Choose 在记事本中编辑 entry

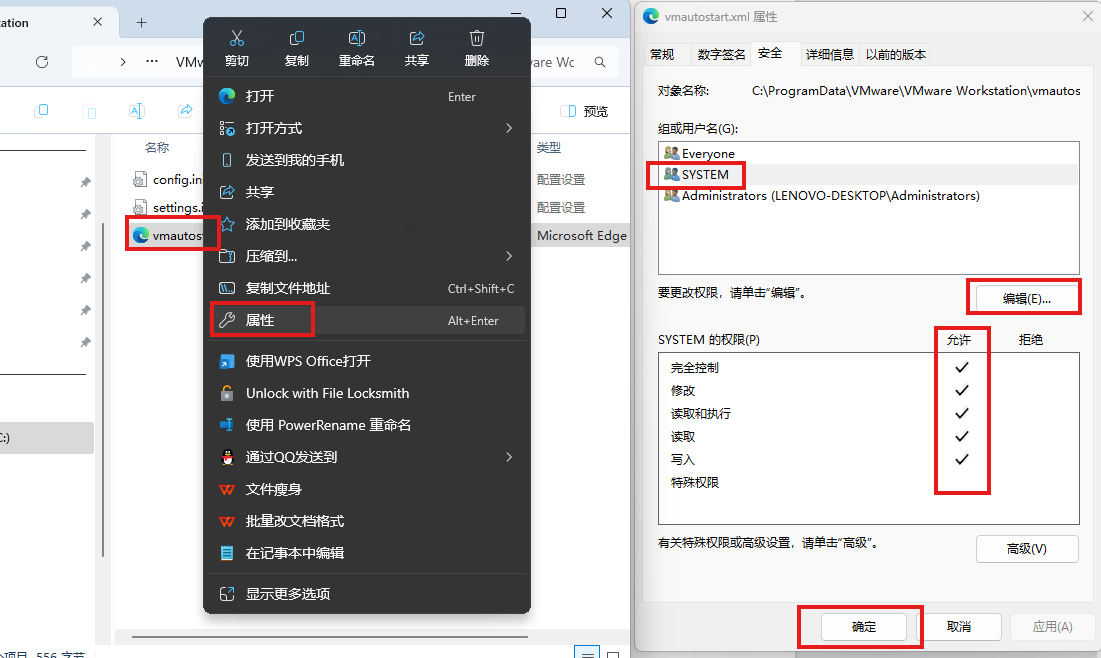coord(367,553)
